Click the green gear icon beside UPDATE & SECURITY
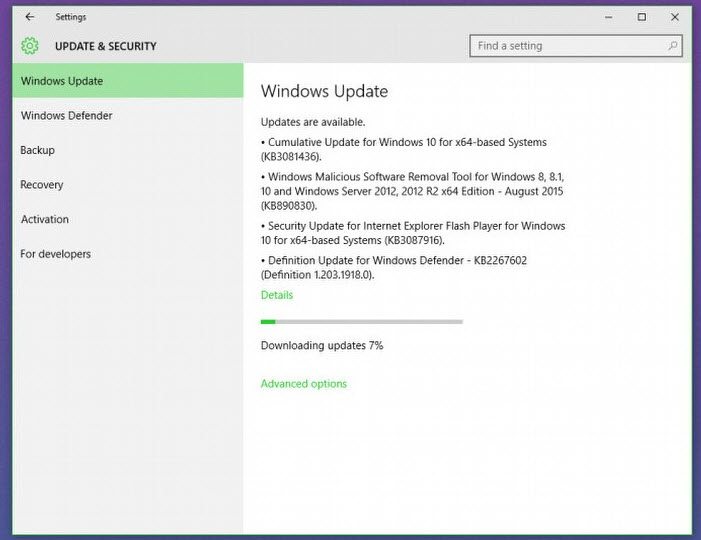Image resolution: width=701 pixels, height=540 pixels. point(30,46)
